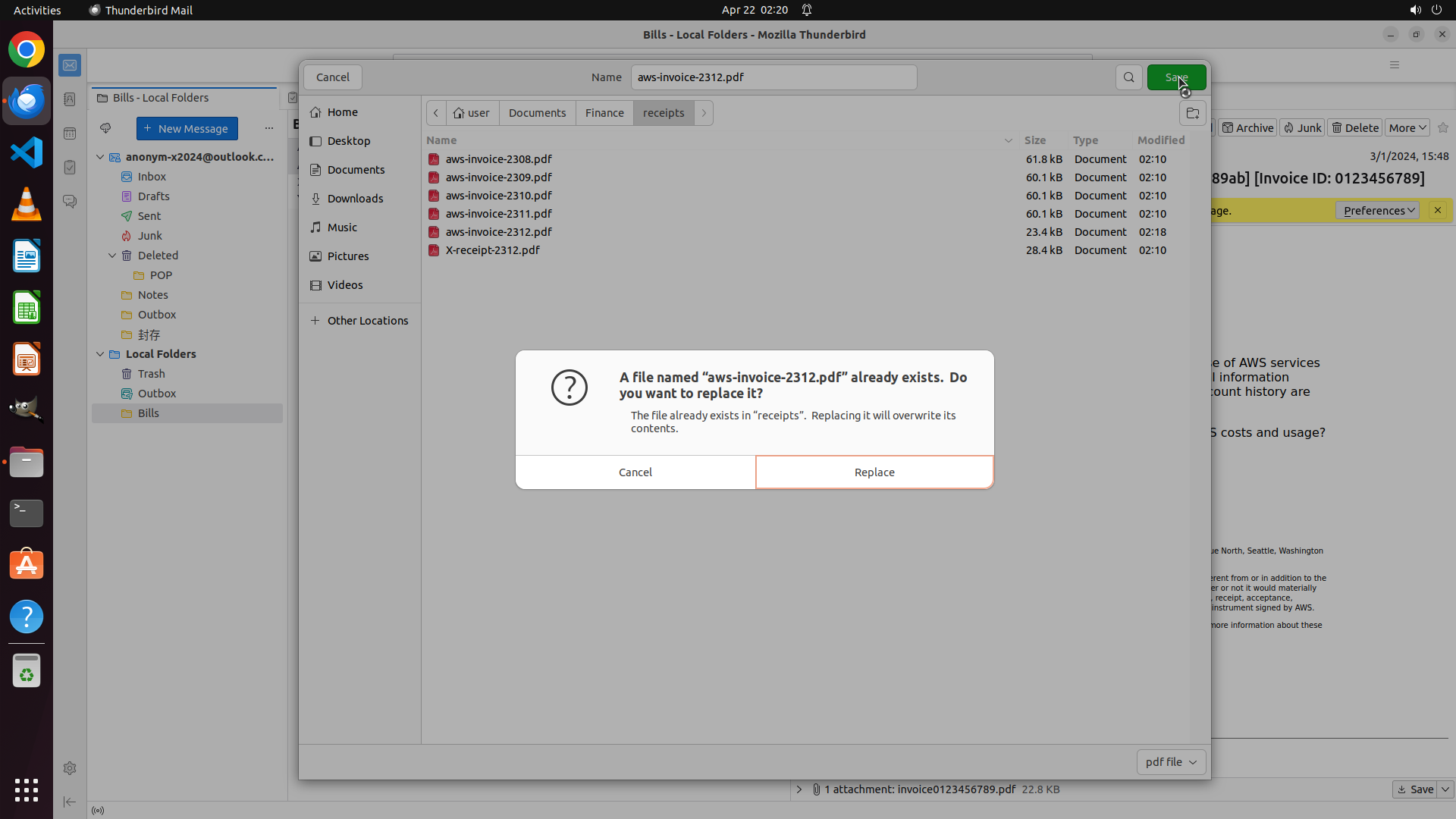Click the star icon on message
This screenshot has height=819, width=1456.
(1442, 128)
